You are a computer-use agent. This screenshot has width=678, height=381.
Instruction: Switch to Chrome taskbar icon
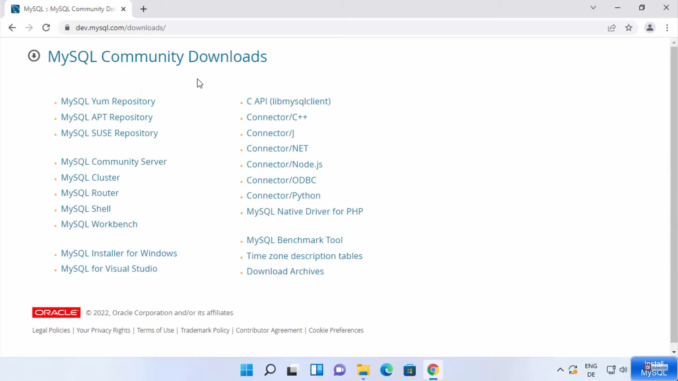[x=433, y=370]
